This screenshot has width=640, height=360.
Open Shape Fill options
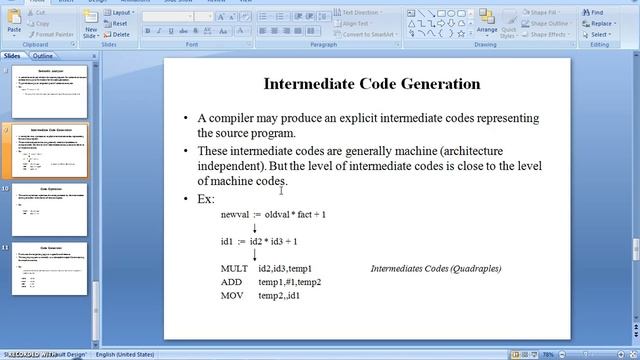(x=541, y=13)
